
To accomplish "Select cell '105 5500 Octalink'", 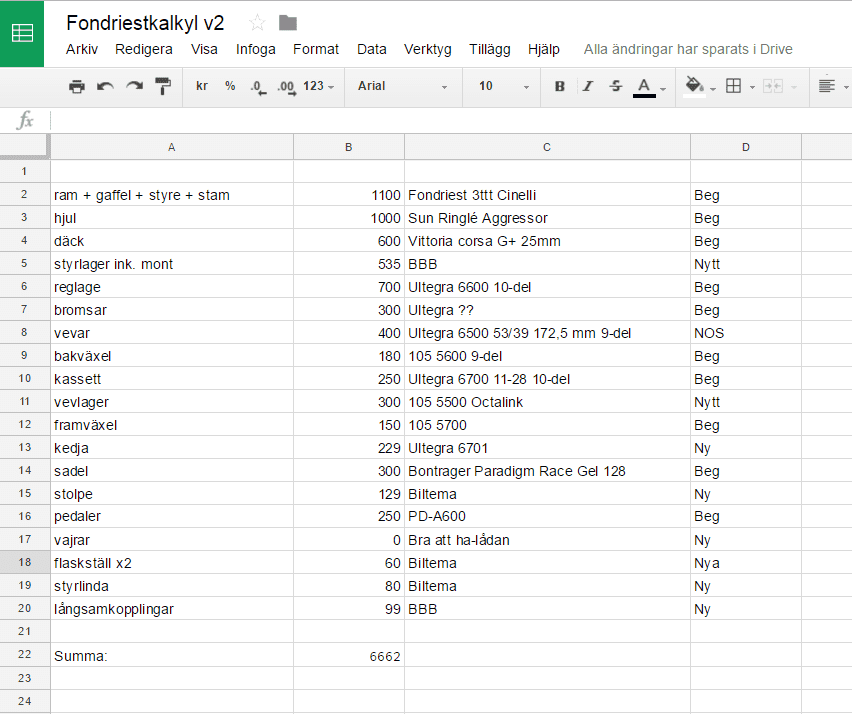I will [547, 402].
